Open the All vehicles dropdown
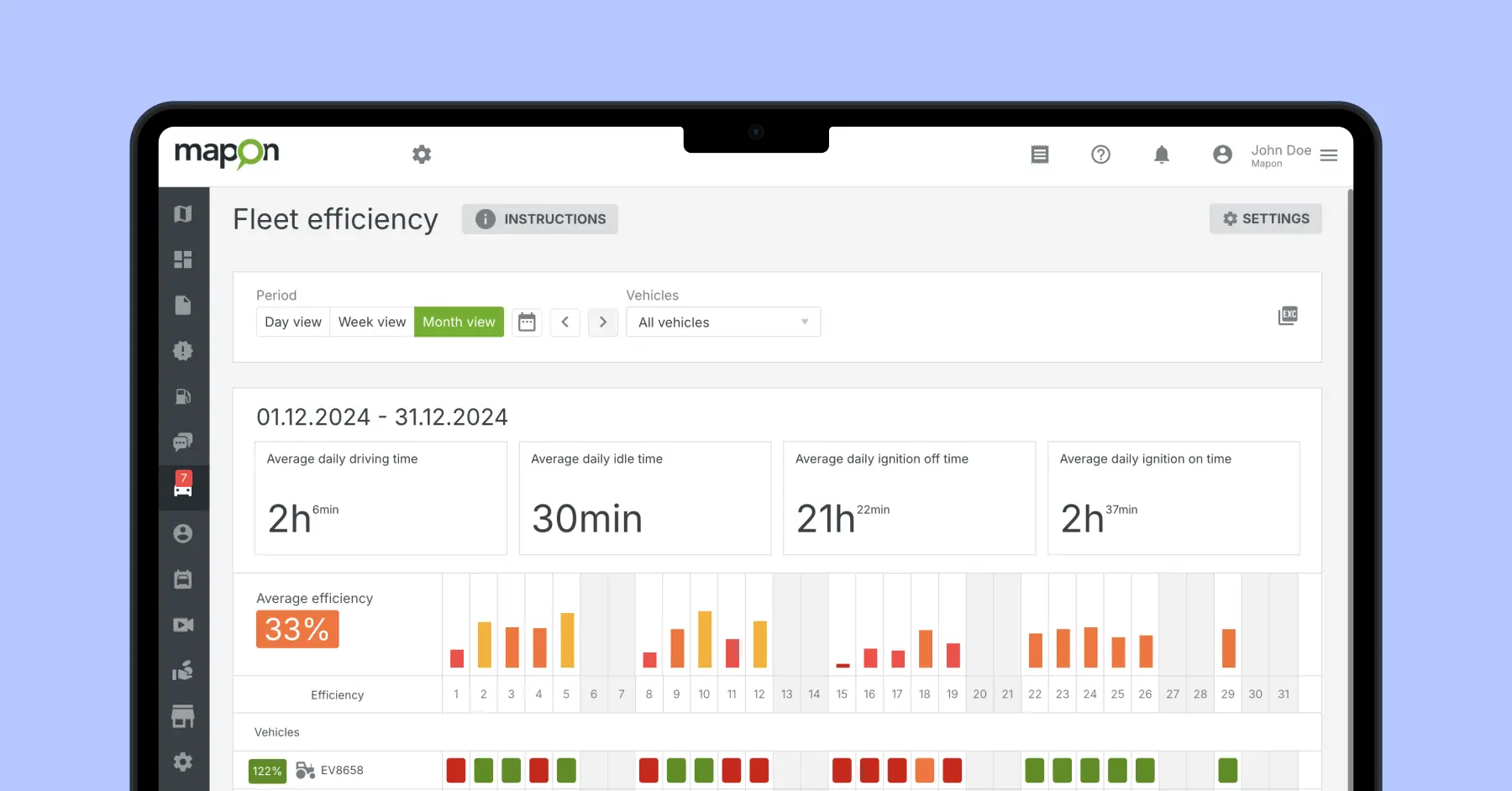Image resolution: width=1512 pixels, height=791 pixels. tap(722, 322)
